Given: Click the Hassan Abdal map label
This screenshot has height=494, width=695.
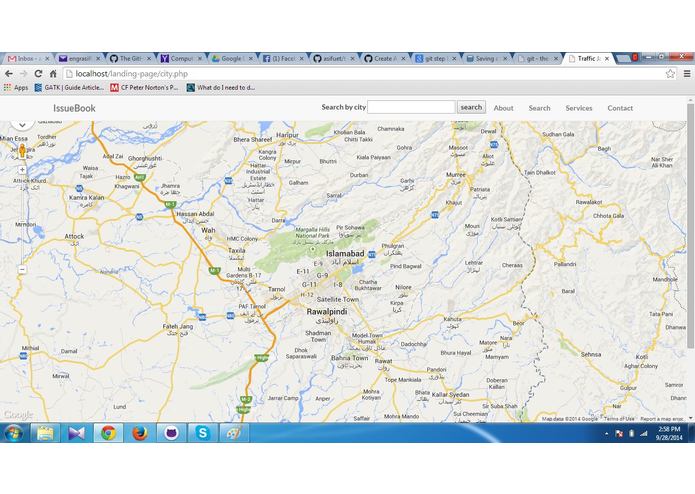Looking at the screenshot, I should [195, 214].
